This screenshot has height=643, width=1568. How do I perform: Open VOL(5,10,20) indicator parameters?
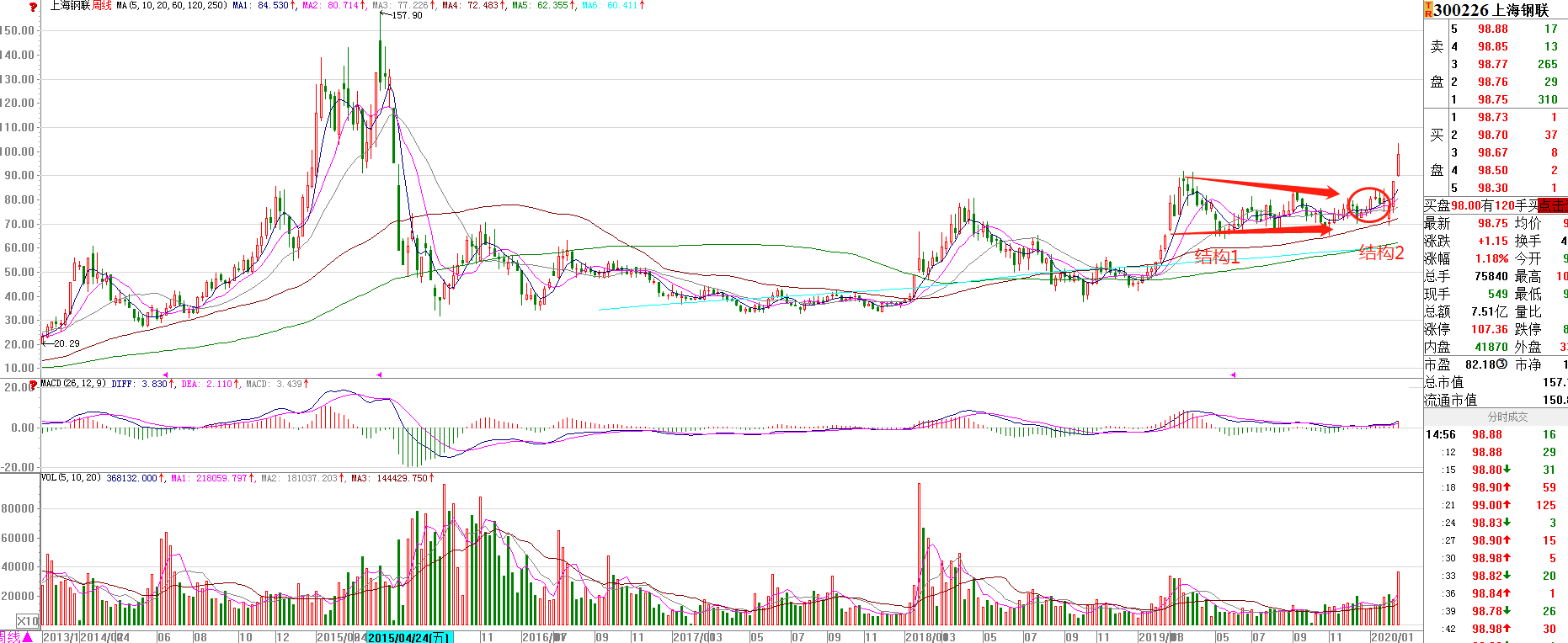[x=70, y=478]
